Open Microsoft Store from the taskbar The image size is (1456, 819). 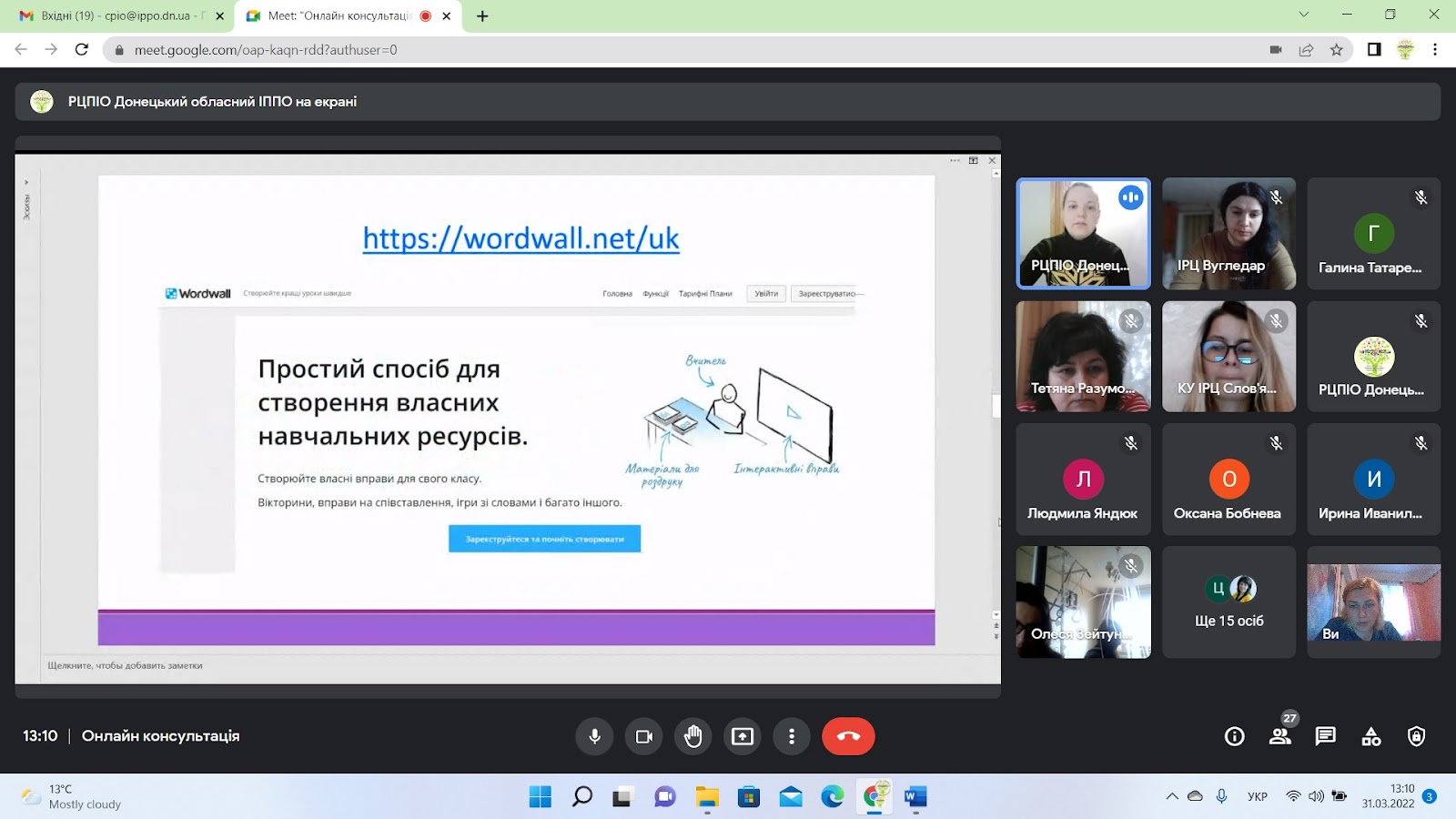(749, 797)
